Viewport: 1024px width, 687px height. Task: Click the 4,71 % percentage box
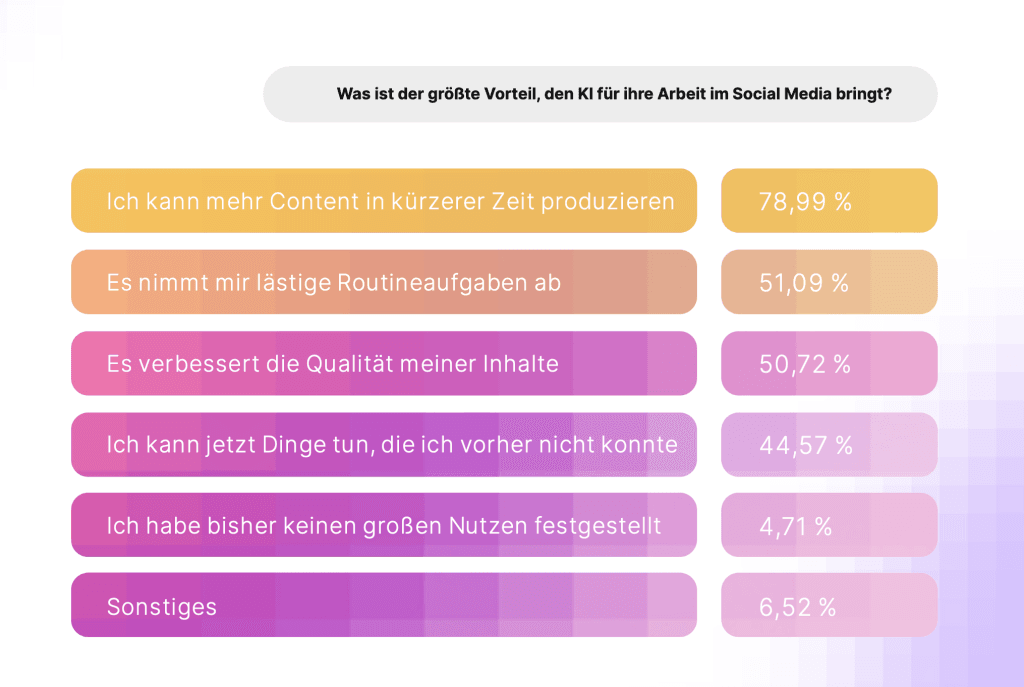[829, 525]
